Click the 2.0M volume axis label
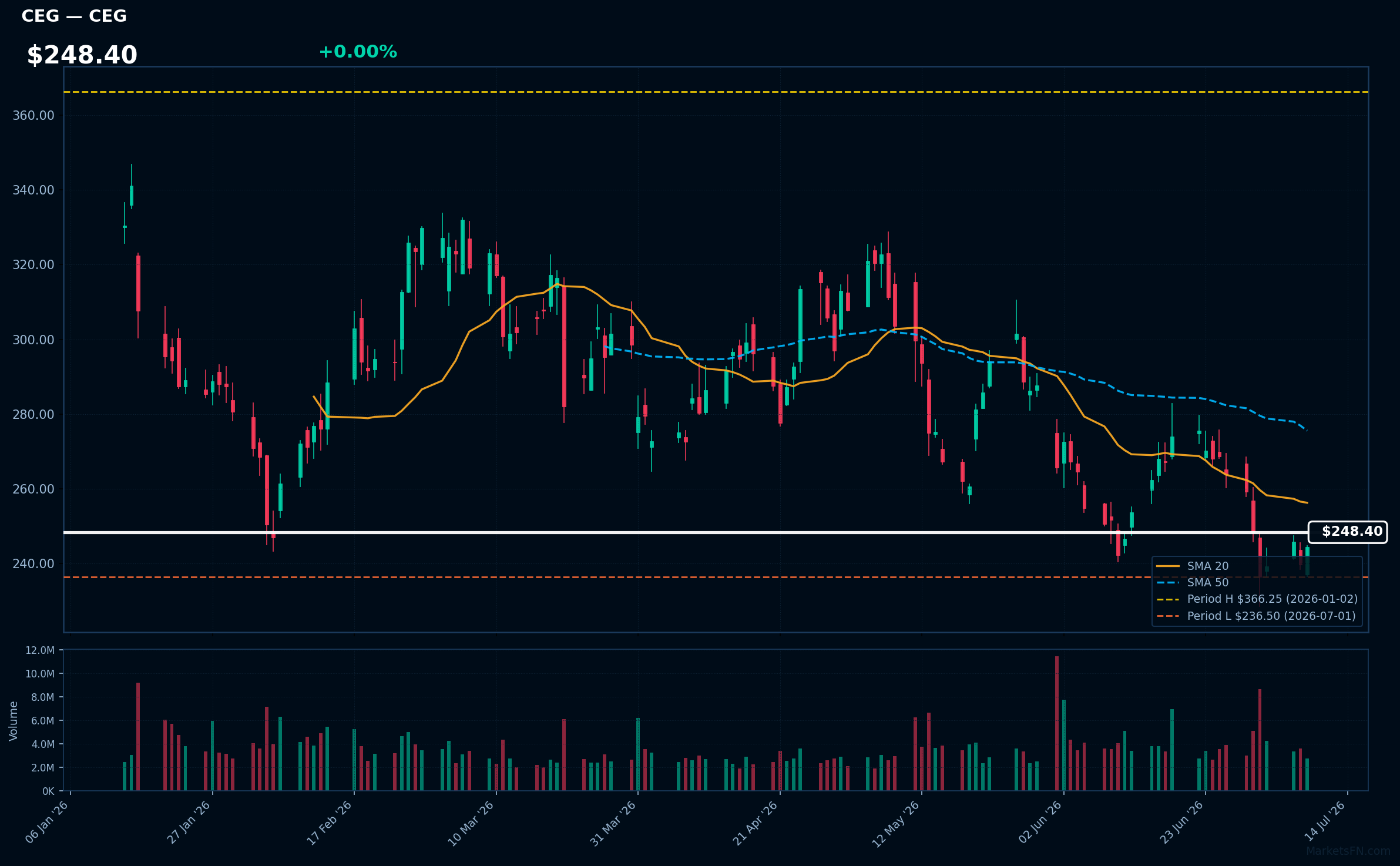1400x866 pixels. [43, 767]
